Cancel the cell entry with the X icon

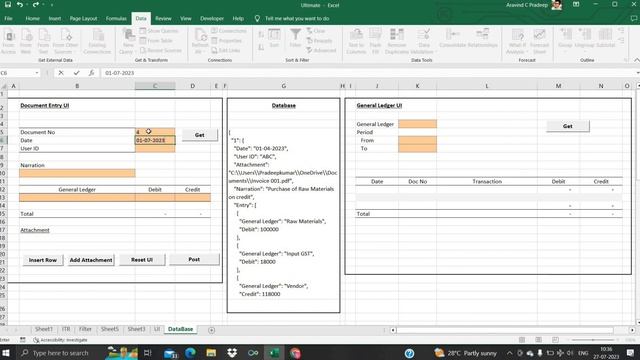pos(61,73)
